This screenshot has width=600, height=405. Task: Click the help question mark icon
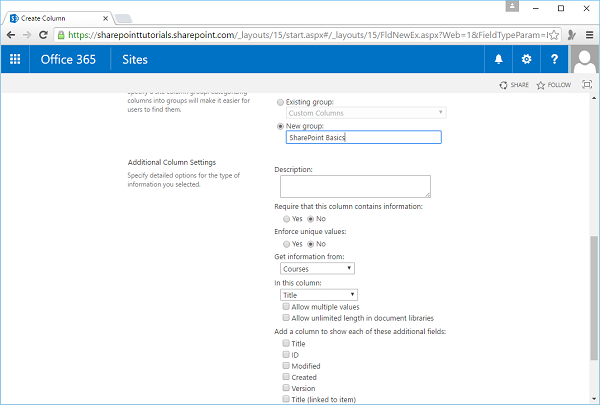coord(555,59)
